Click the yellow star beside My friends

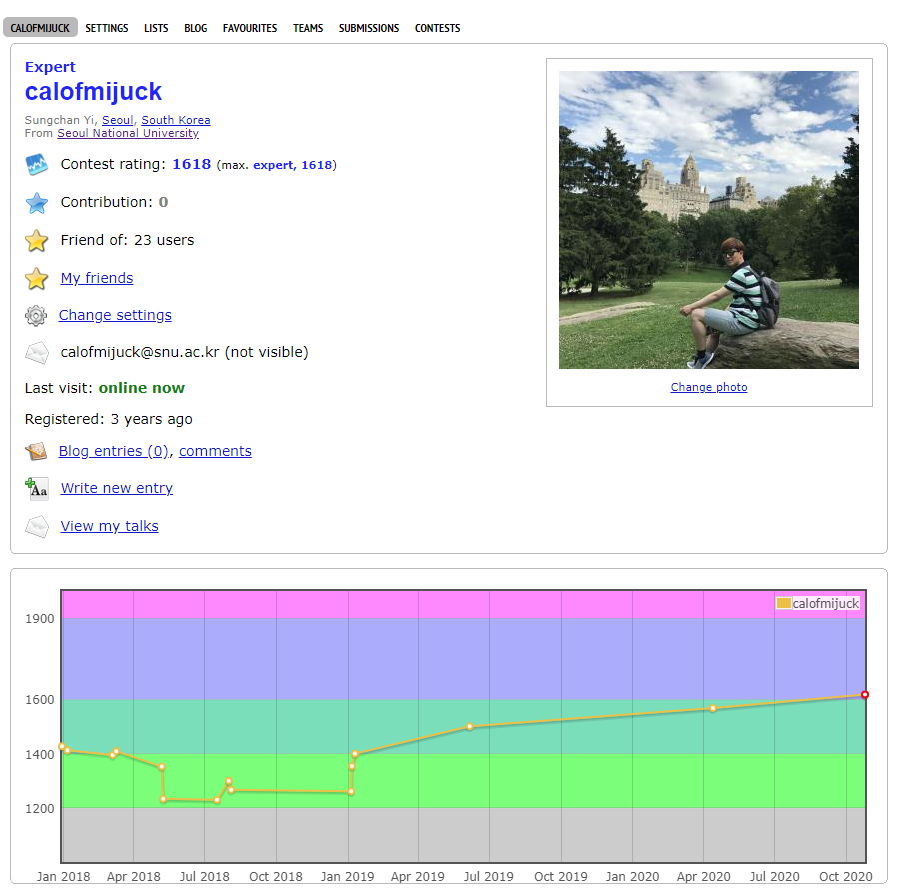click(x=37, y=279)
